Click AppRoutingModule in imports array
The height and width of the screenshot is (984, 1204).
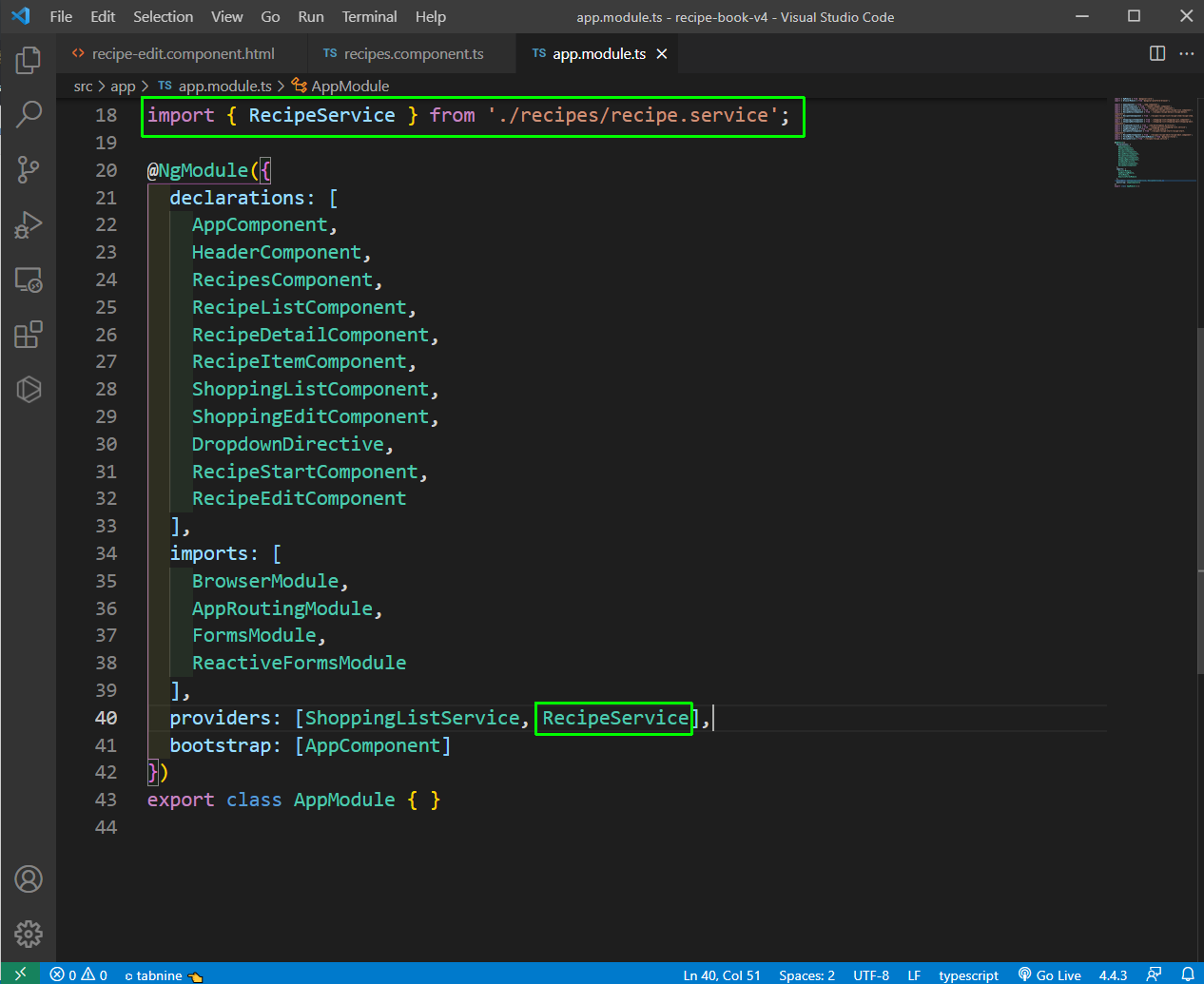pyautogui.click(x=282, y=608)
